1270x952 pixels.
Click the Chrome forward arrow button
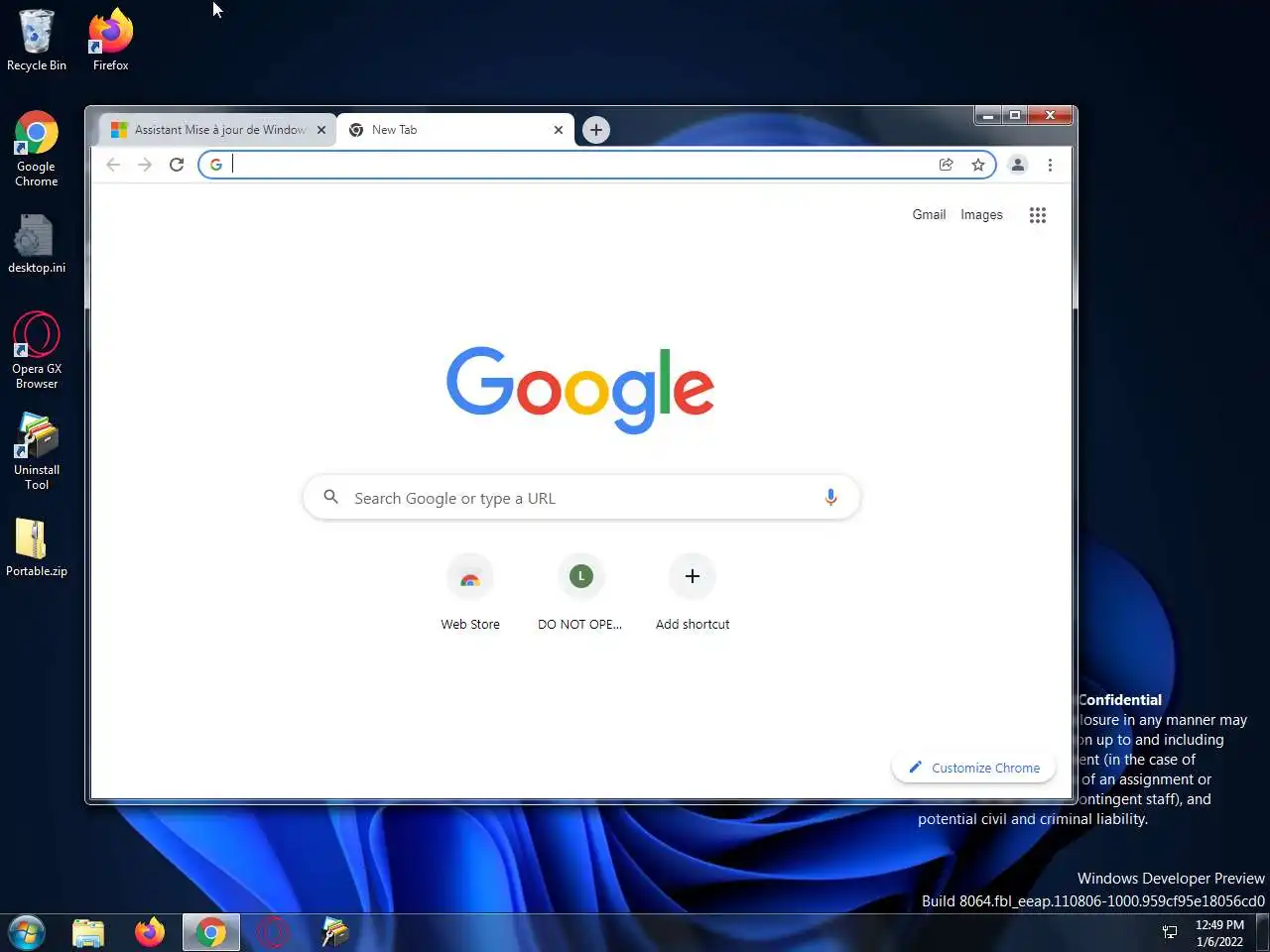click(145, 165)
